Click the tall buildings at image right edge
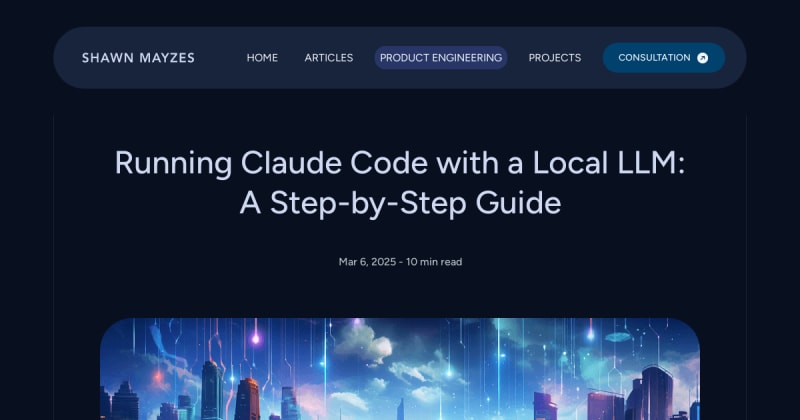Viewport: 800px width, 420px height. click(x=655, y=395)
